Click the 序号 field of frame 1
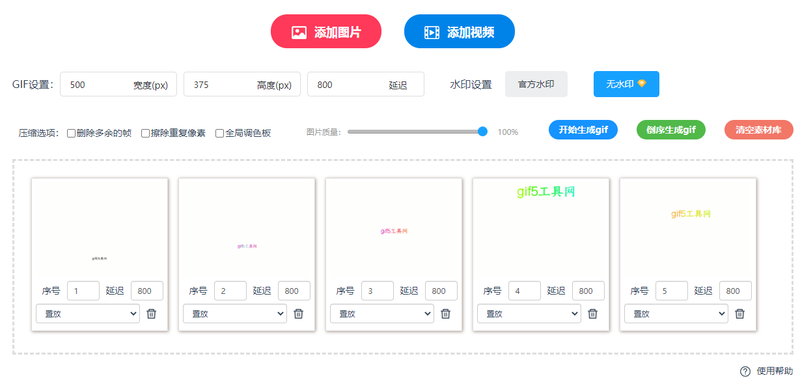The image size is (800, 378). click(83, 291)
